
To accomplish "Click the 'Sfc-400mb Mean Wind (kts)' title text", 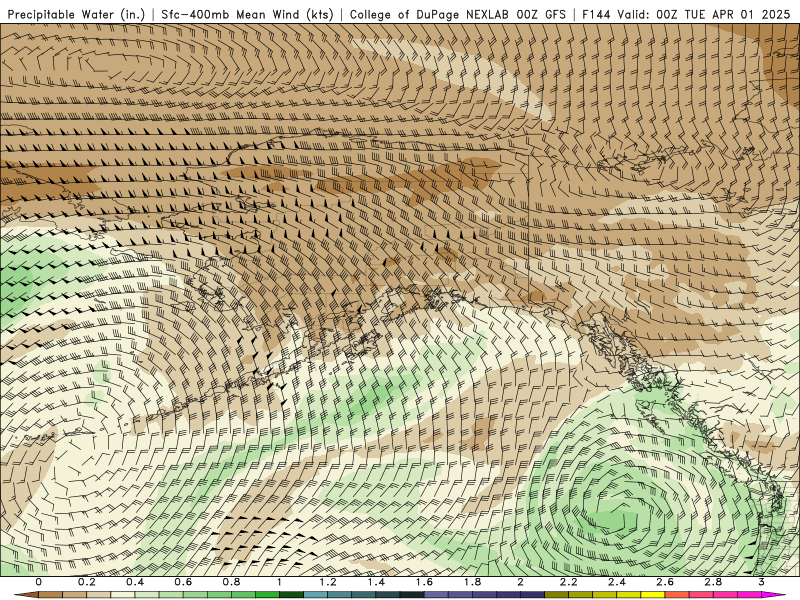I will tap(247, 14).
